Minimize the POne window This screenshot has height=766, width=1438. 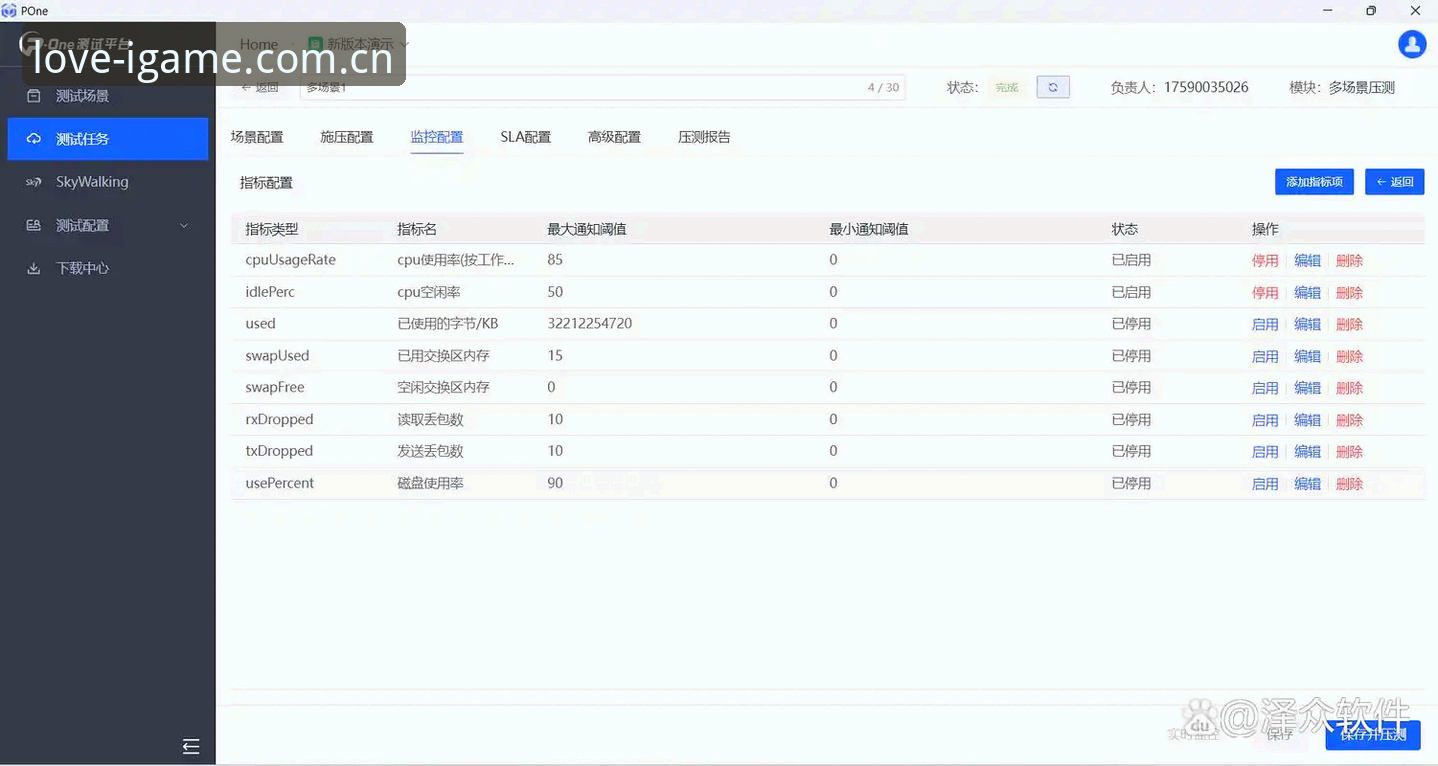tap(1327, 11)
